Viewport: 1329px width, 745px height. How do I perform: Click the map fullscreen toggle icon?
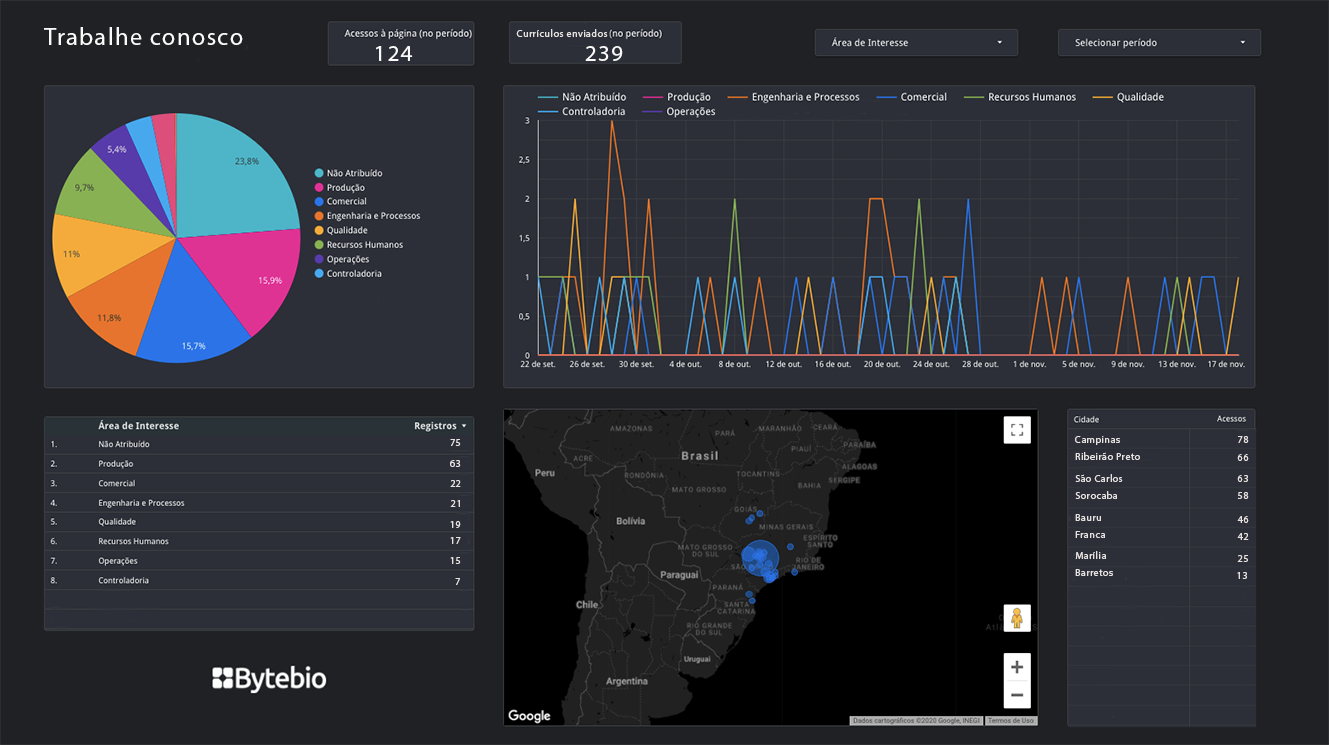(1016, 429)
